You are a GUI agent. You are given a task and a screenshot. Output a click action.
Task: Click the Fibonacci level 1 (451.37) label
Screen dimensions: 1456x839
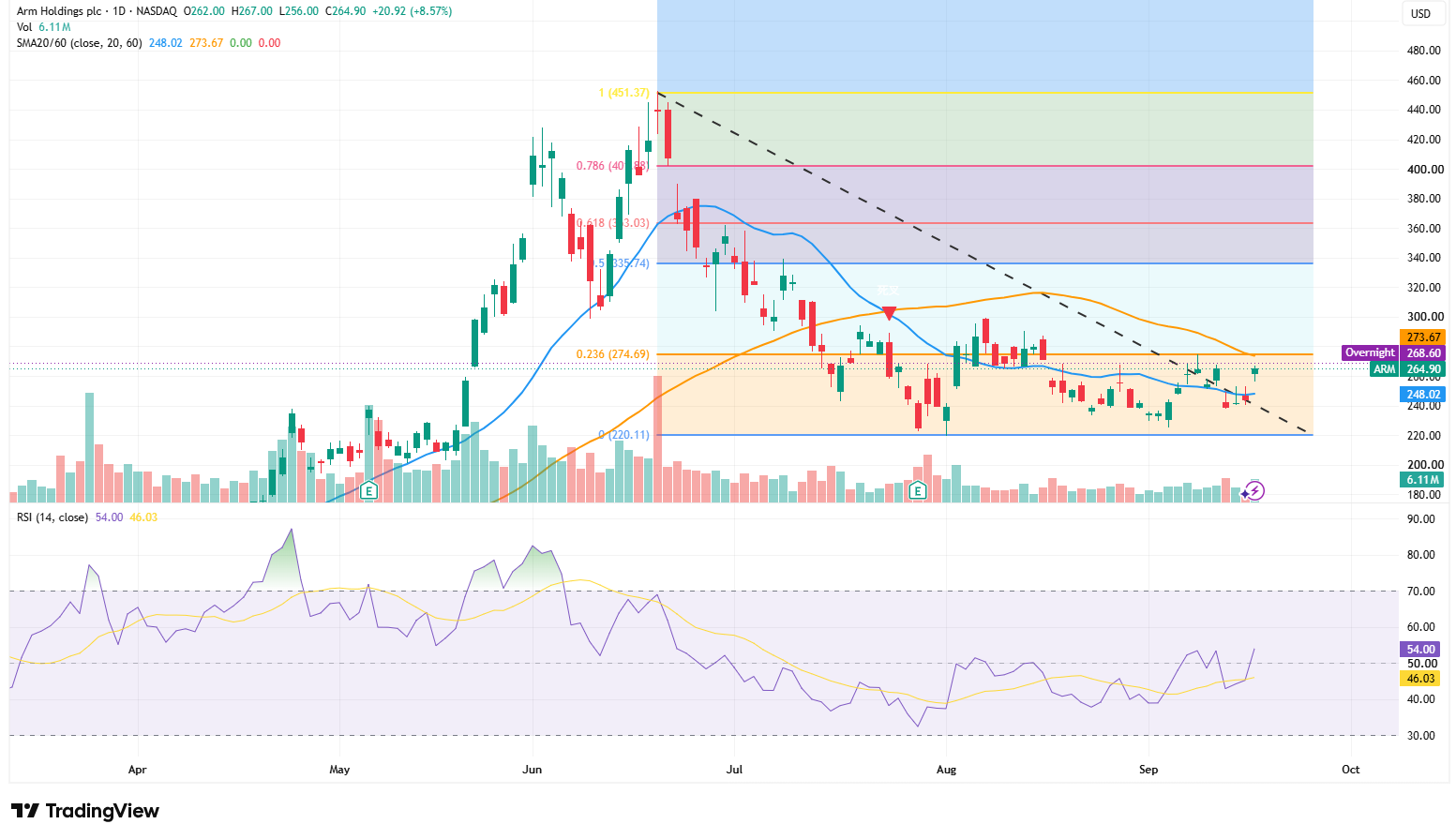point(624,93)
